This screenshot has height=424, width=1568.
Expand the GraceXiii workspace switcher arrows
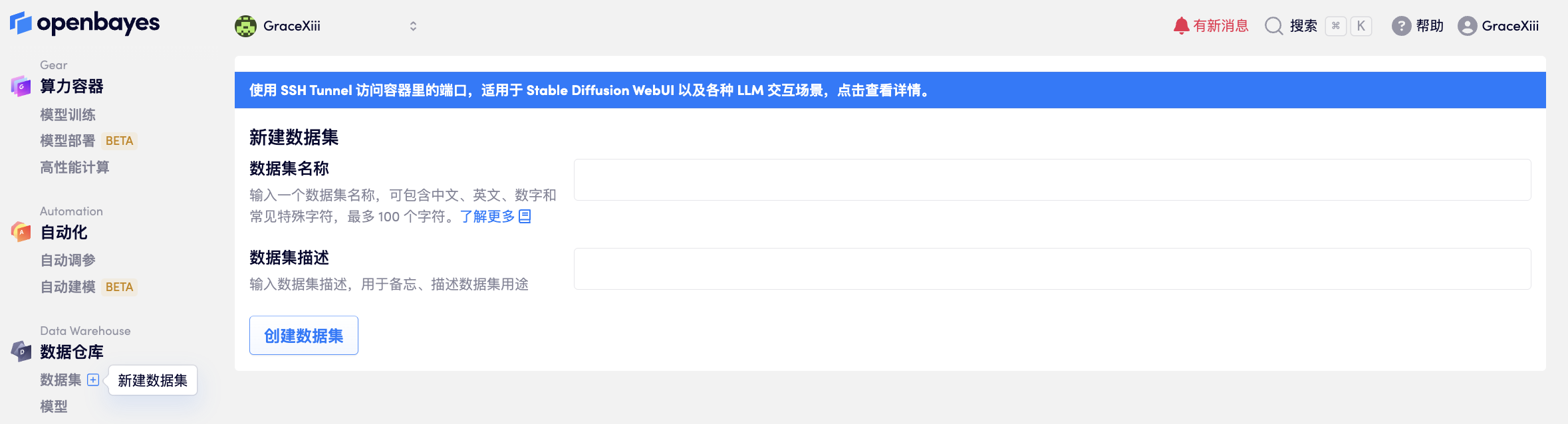click(413, 26)
